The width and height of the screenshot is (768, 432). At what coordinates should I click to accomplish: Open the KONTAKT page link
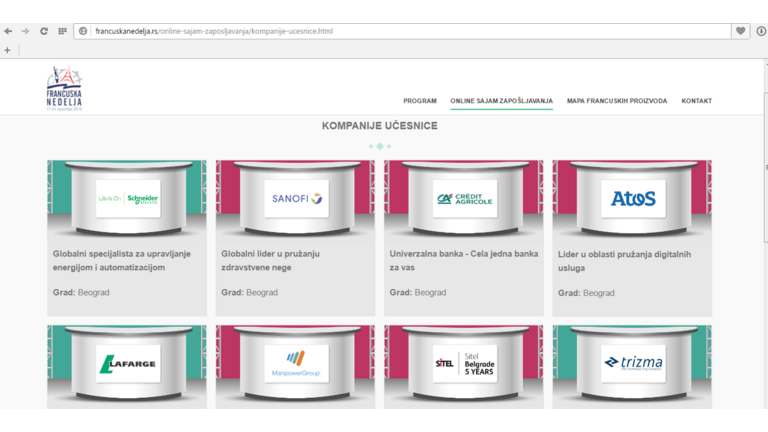pyautogui.click(x=696, y=101)
